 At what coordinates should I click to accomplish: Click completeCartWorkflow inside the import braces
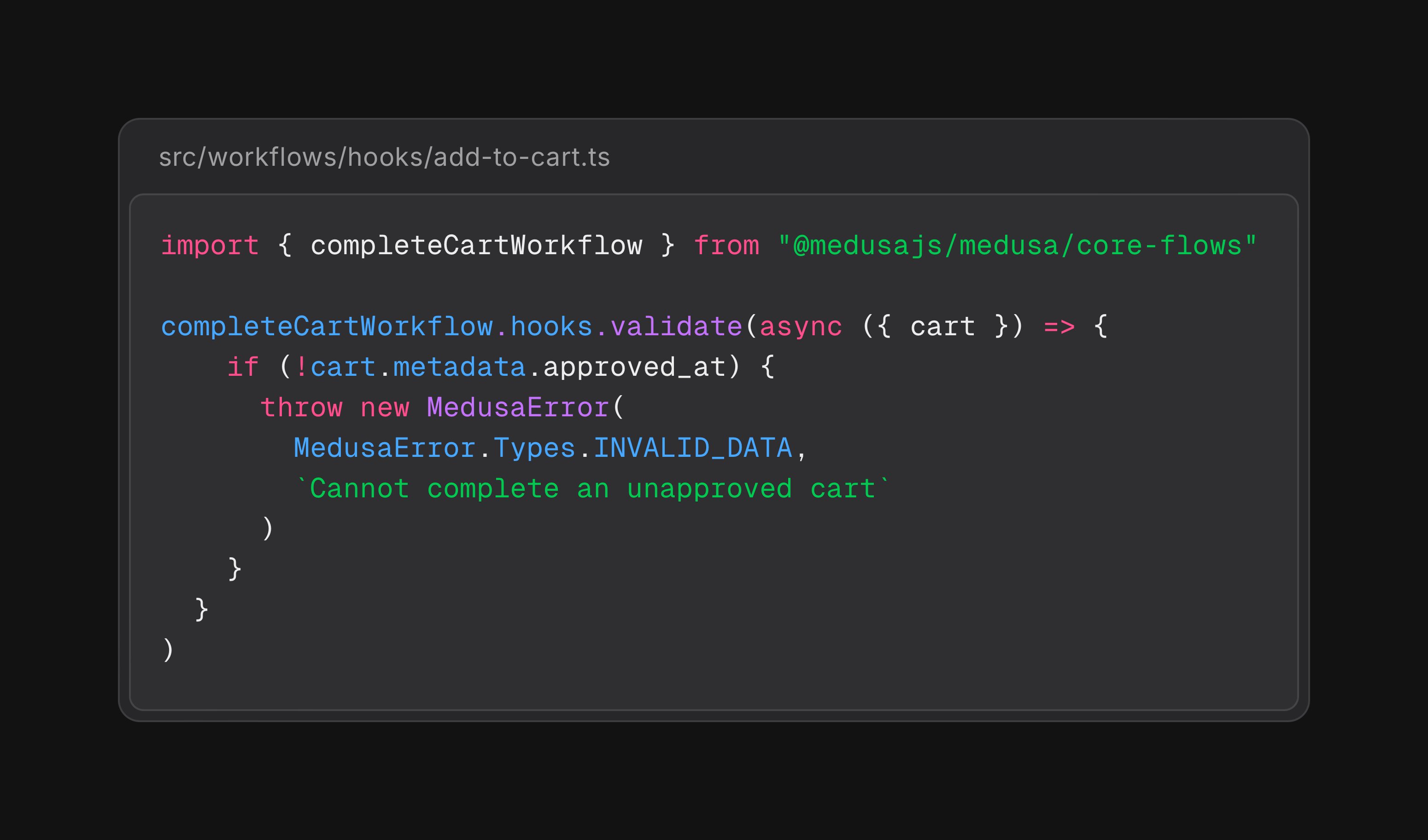[477, 246]
